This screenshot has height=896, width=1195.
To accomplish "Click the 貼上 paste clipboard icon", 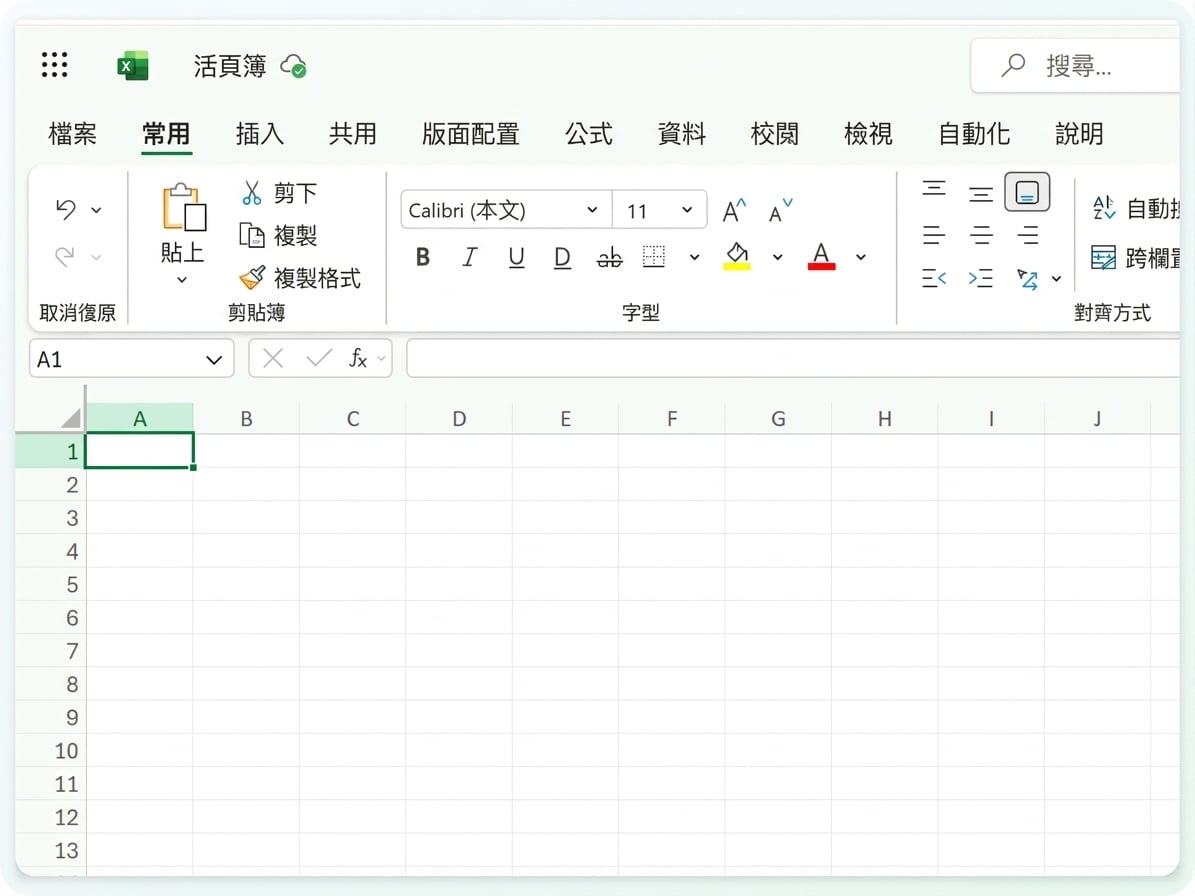I will [x=184, y=207].
